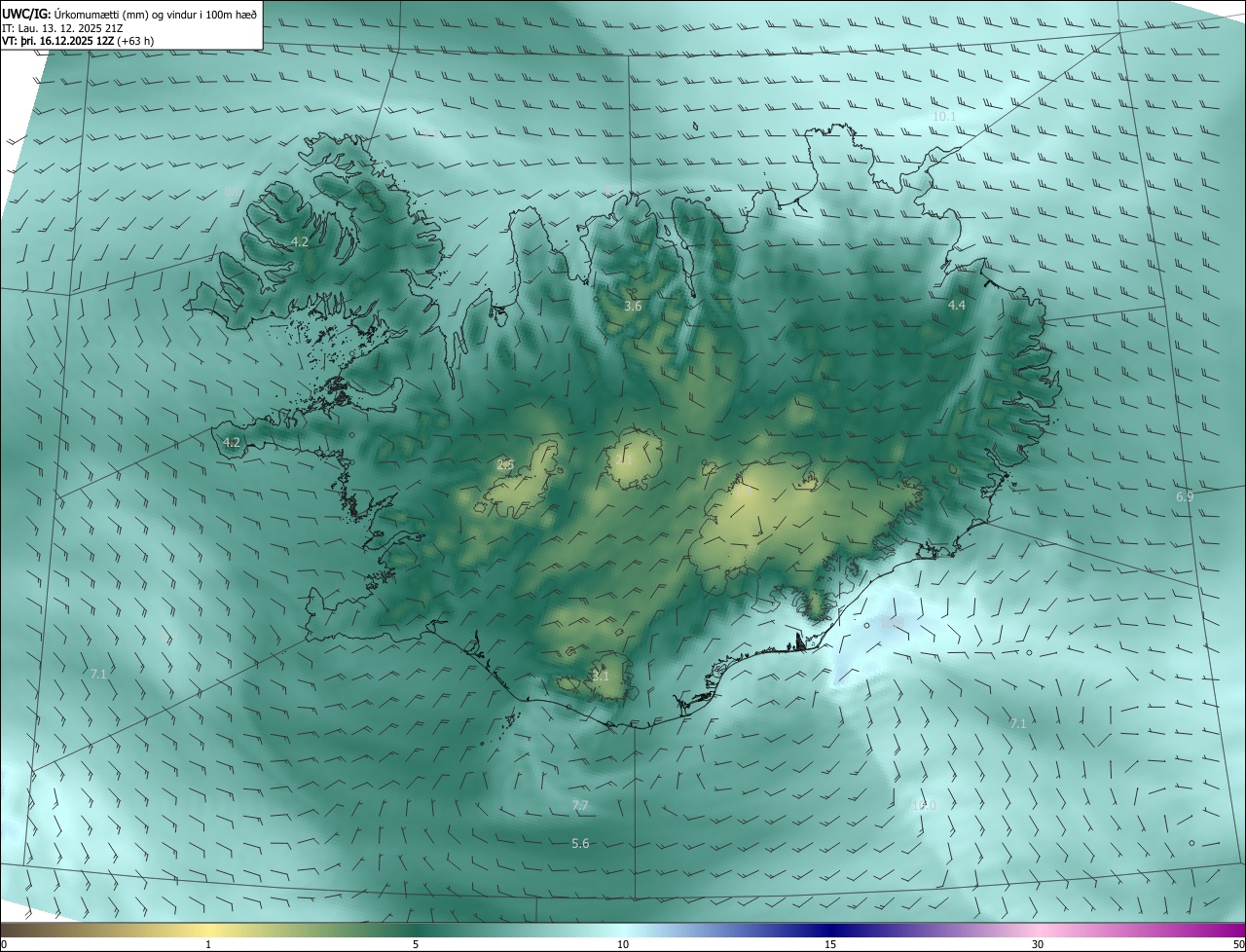
Task: Click the 'UWC/IG: Úrkomumætti (mm)' title line
Action: point(131,14)
